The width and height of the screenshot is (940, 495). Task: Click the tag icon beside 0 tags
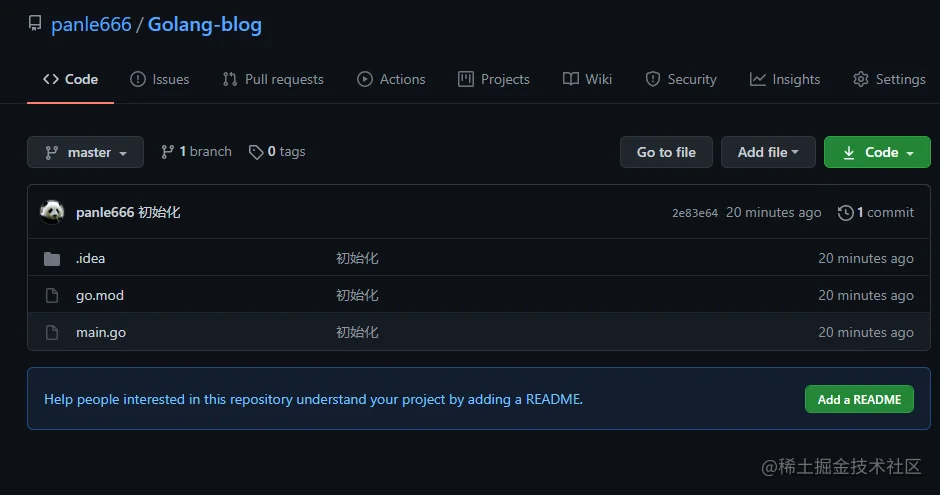point(256,152)
